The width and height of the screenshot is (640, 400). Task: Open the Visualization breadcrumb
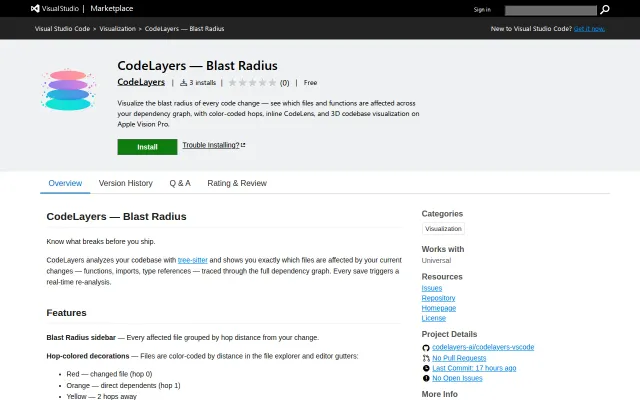coord(118,29)
